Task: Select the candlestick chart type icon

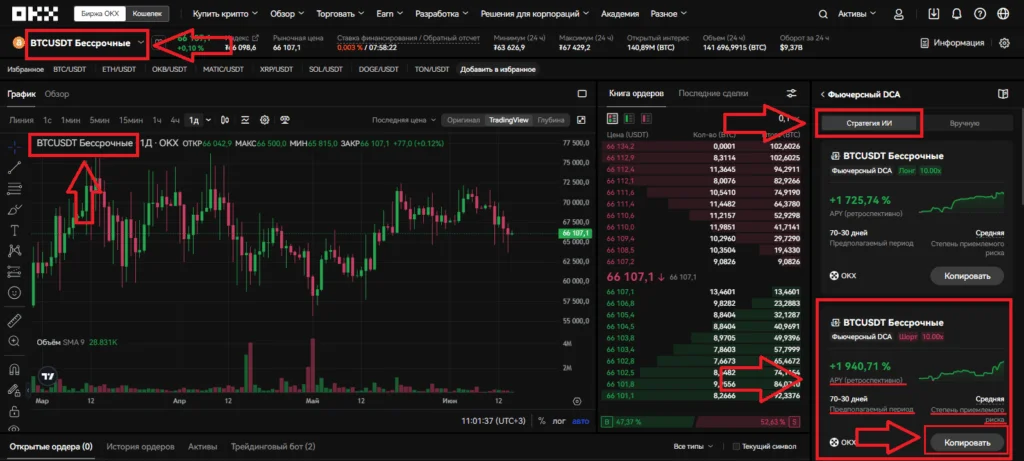Action: [225, 120]
